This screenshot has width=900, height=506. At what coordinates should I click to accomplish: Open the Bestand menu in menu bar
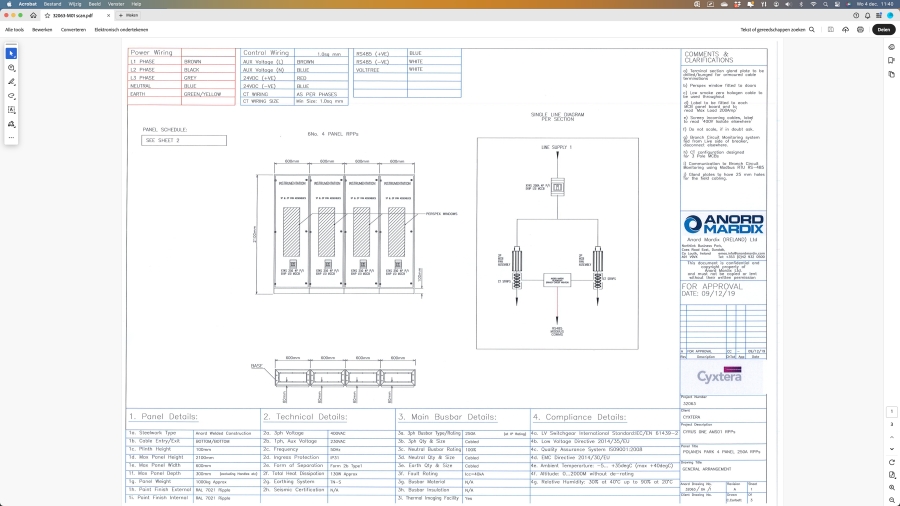53,4
